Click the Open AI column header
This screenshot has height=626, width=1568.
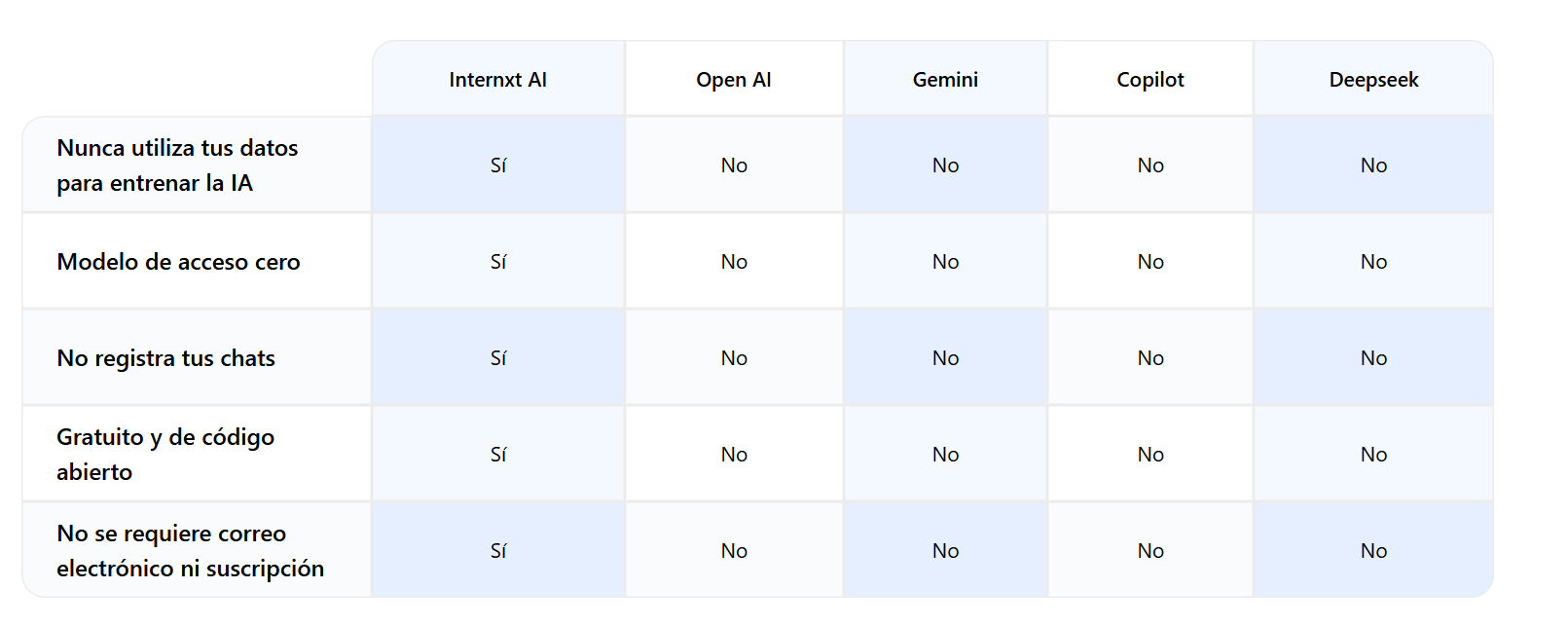[733, 80]
